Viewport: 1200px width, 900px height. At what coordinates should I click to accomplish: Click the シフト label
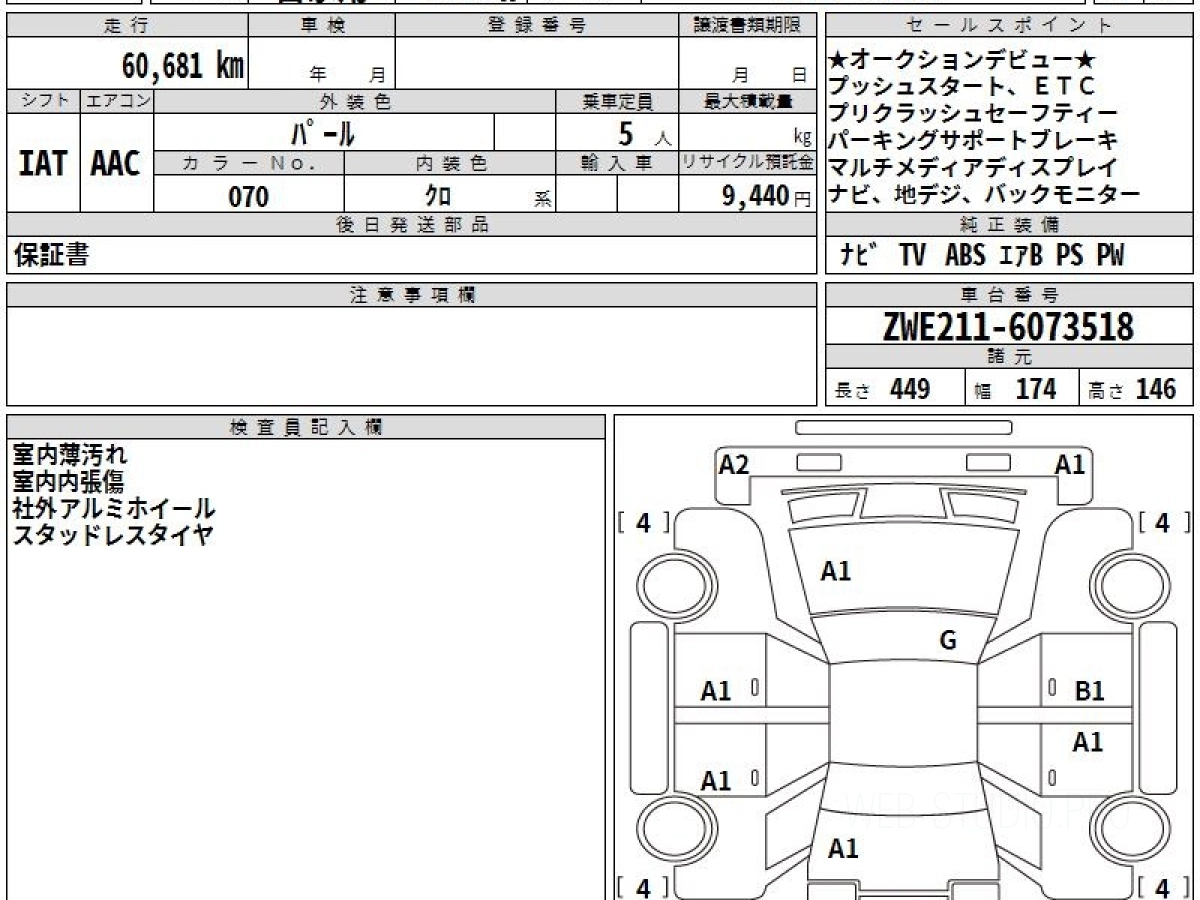(43, 102)
